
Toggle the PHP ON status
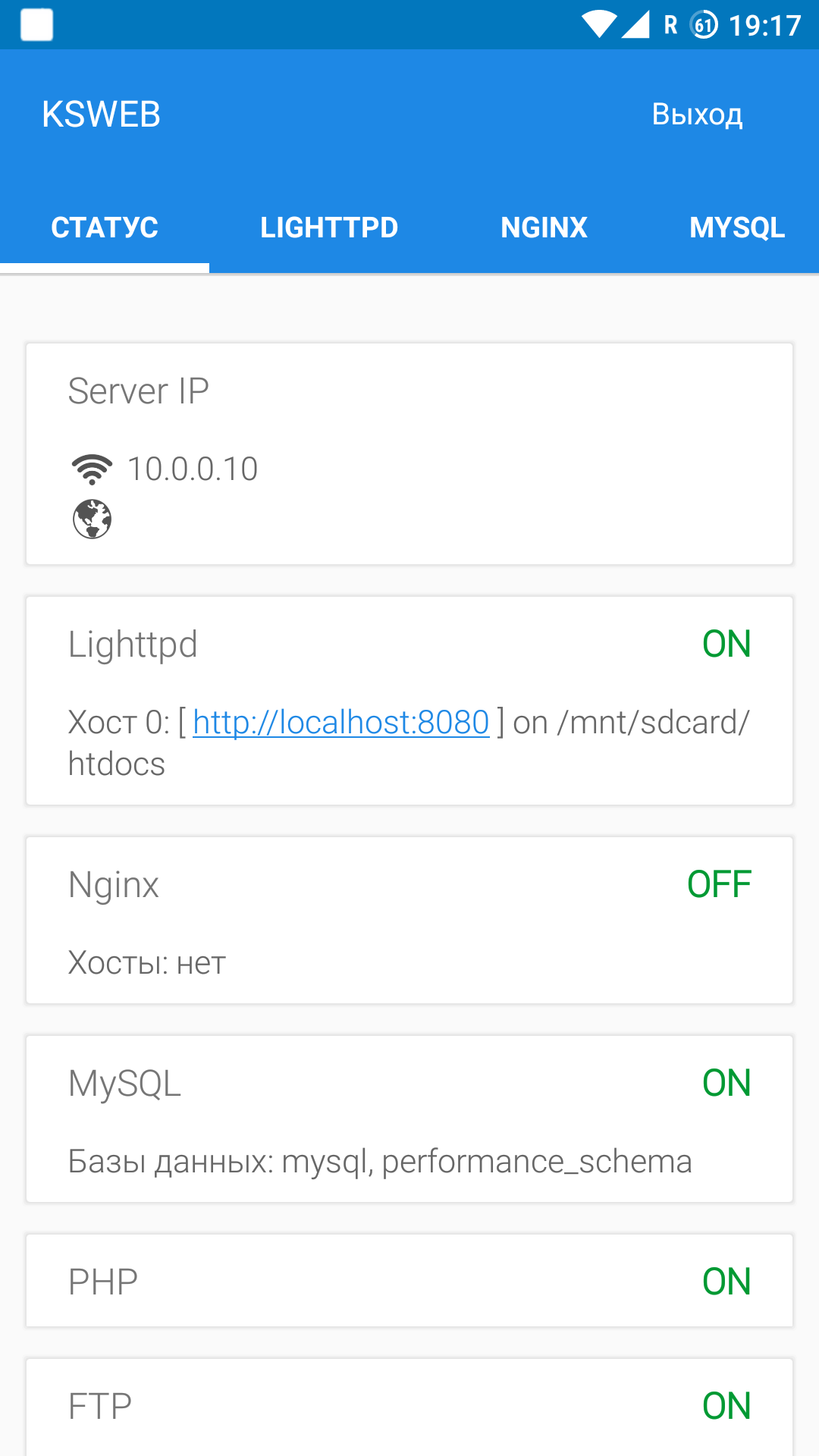tap(726, 1282)
